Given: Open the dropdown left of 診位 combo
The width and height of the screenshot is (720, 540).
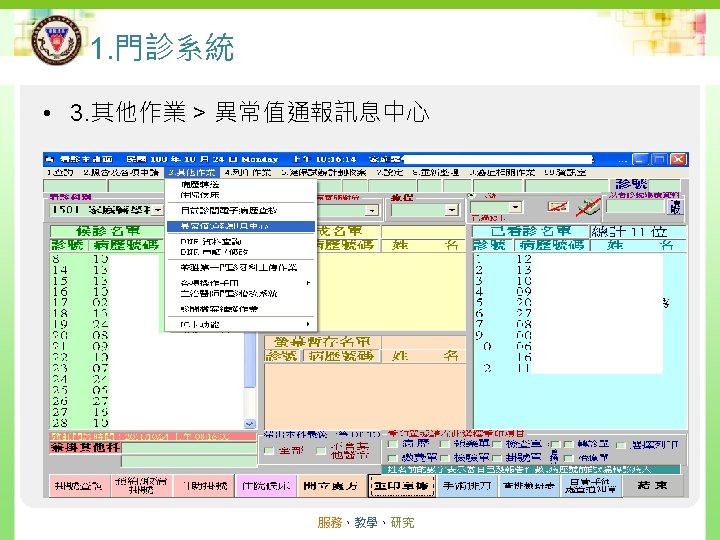Looking at the screenshot, I should tap(371, 210).
